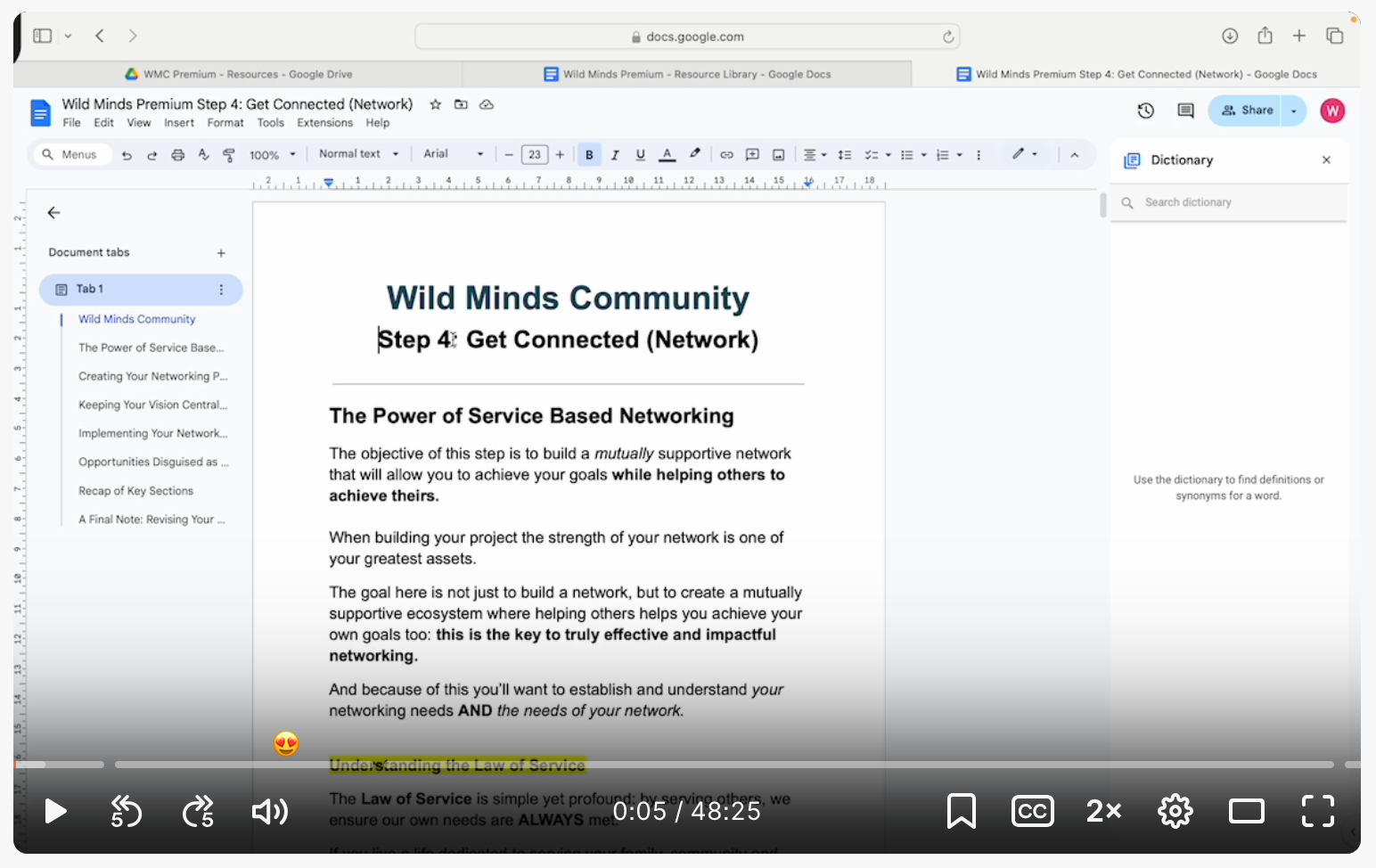Bookmark this video
Screen dimensions: 1376x868
pyautogui.click(x=961, y=811)
